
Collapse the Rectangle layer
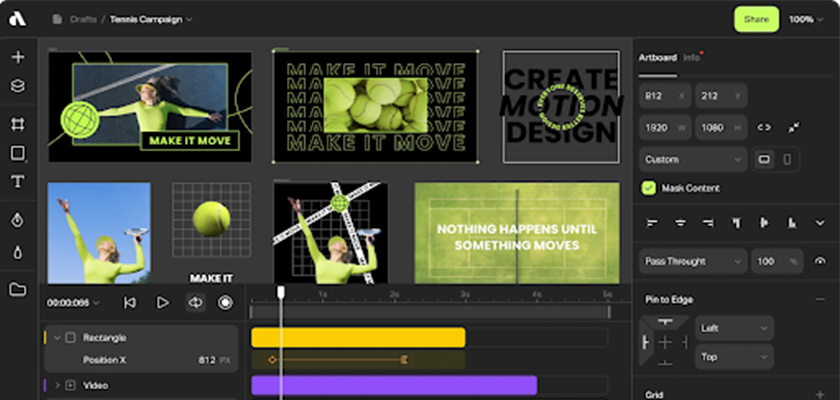pyautogui.click(x=57, y=338)
